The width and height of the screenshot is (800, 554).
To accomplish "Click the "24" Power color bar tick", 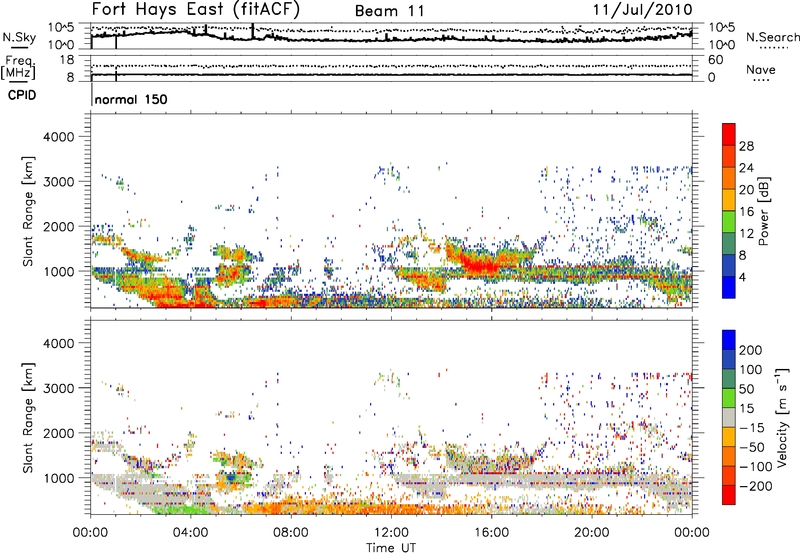I will 746,168.
